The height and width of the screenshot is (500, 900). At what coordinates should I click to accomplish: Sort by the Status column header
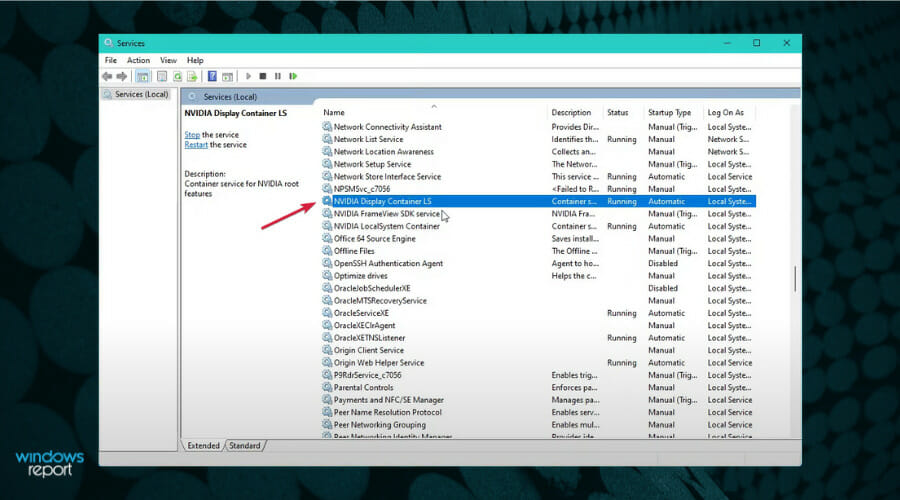[x=618, y=113]
